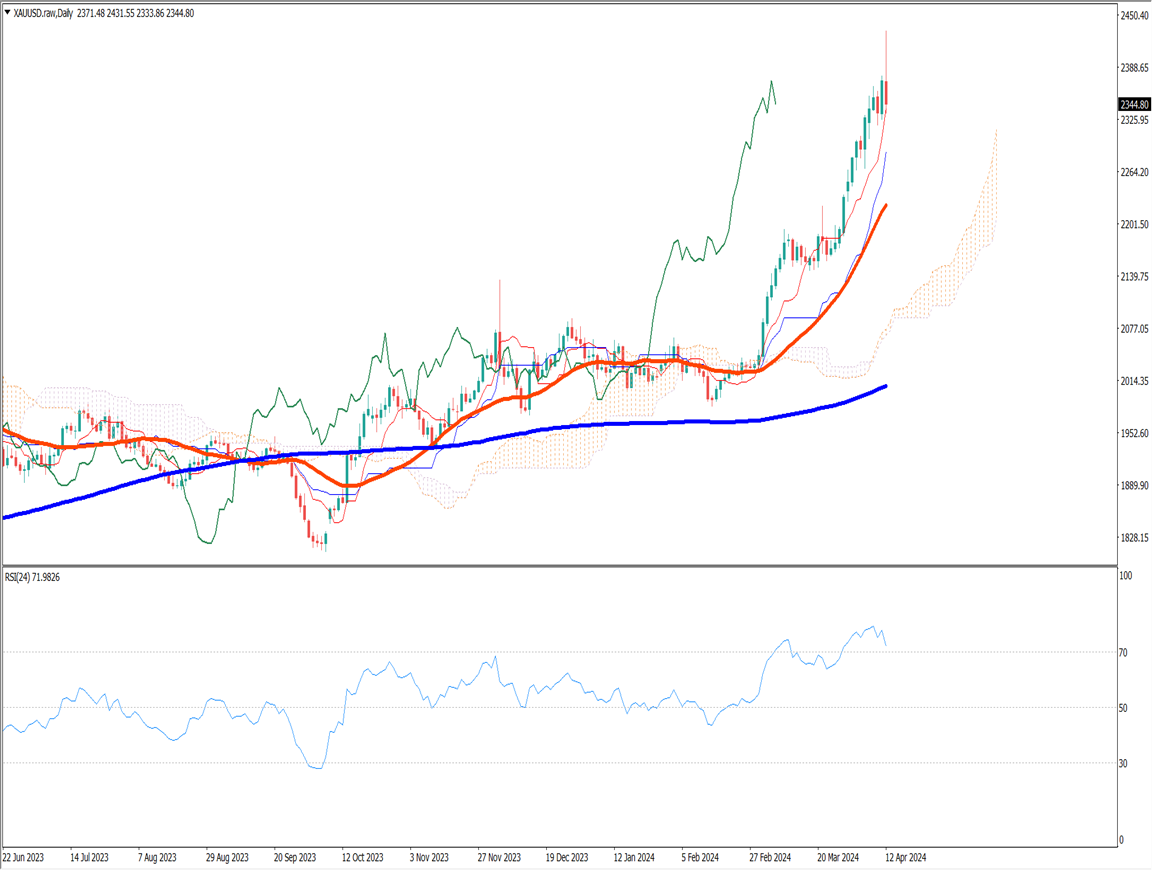
Task: Click the current price tag 2344.80
Action: (1133, 104)
